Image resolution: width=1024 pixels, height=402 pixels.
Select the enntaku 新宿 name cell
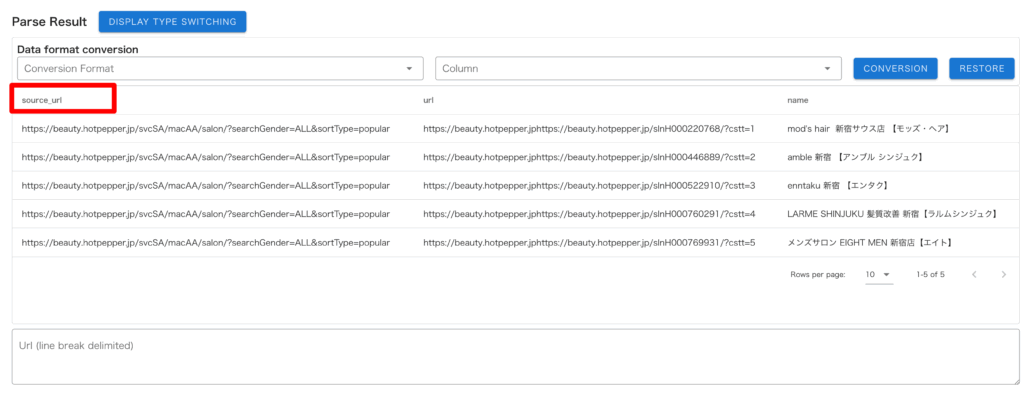(838, 186)
